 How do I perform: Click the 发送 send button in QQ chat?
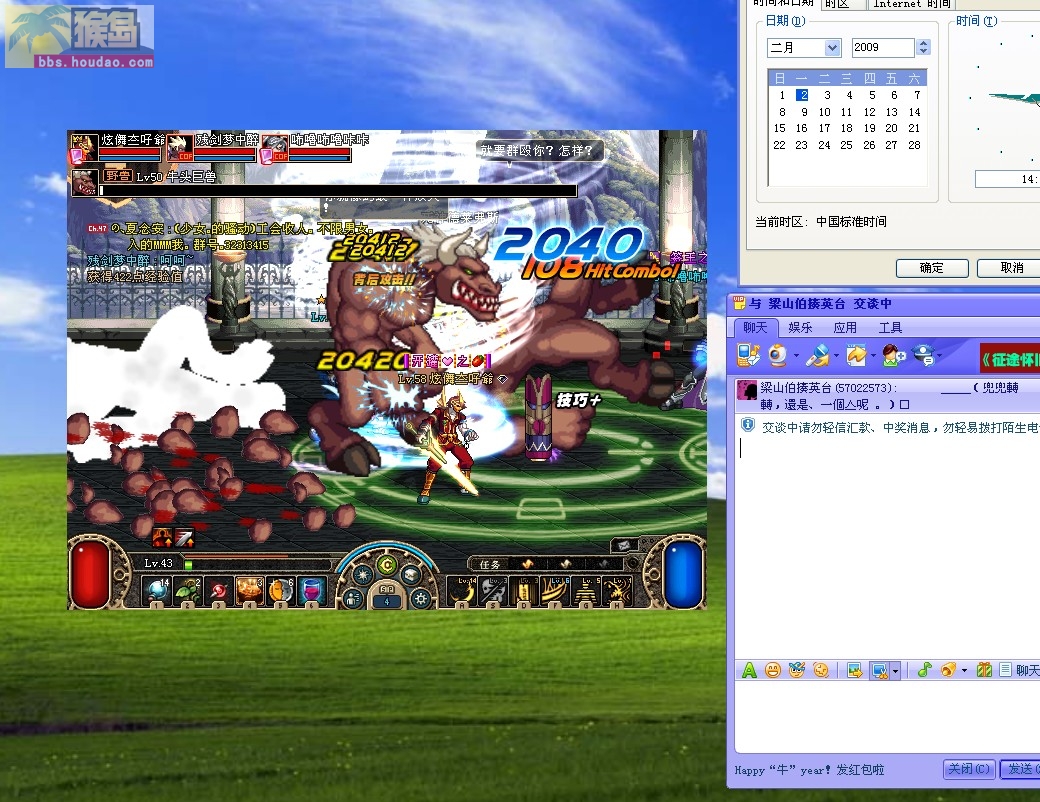tap(1020, 769)
